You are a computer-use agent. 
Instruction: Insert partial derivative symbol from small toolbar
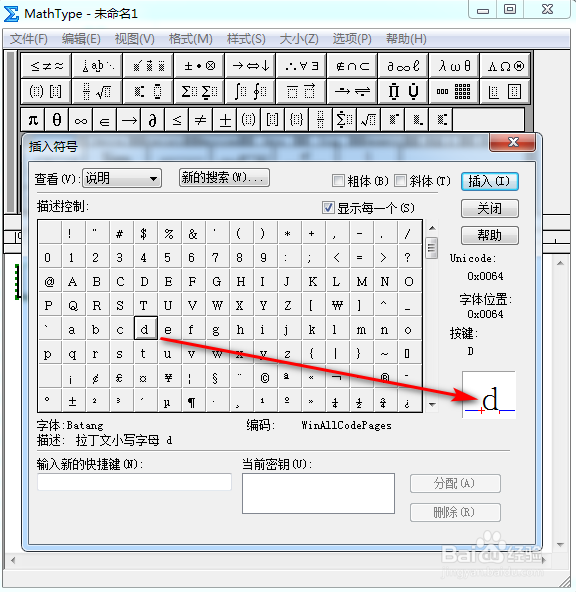[x=152, y=120]
